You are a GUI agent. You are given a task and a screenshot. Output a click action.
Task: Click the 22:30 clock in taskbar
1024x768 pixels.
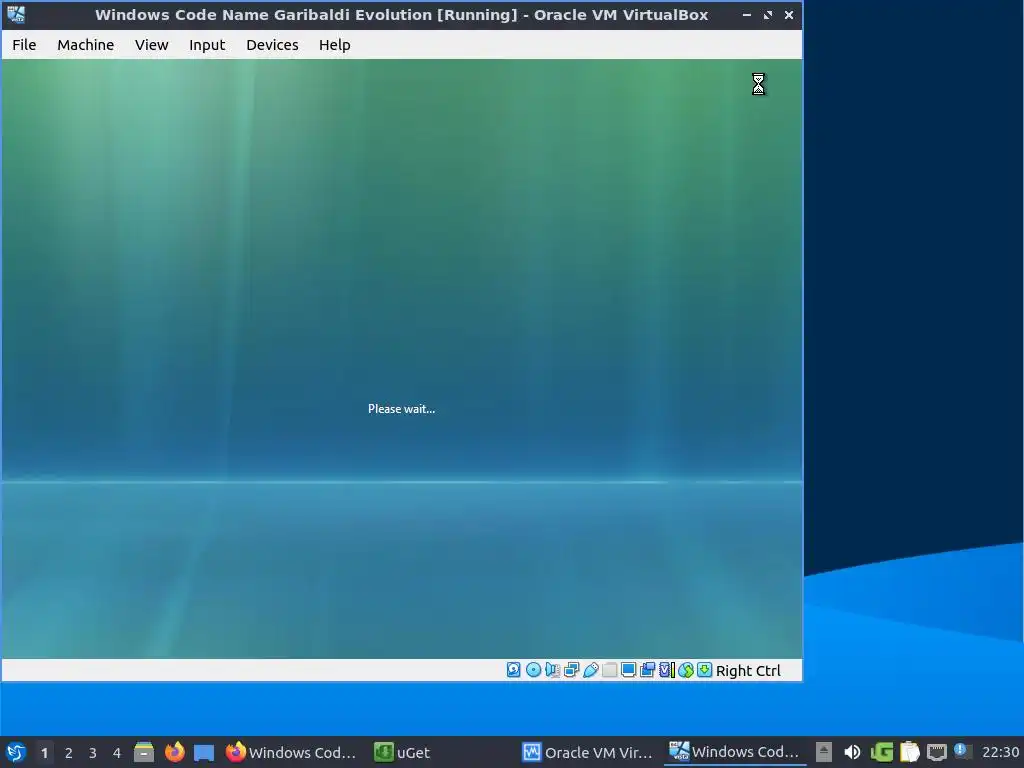tap(1000, 752)
